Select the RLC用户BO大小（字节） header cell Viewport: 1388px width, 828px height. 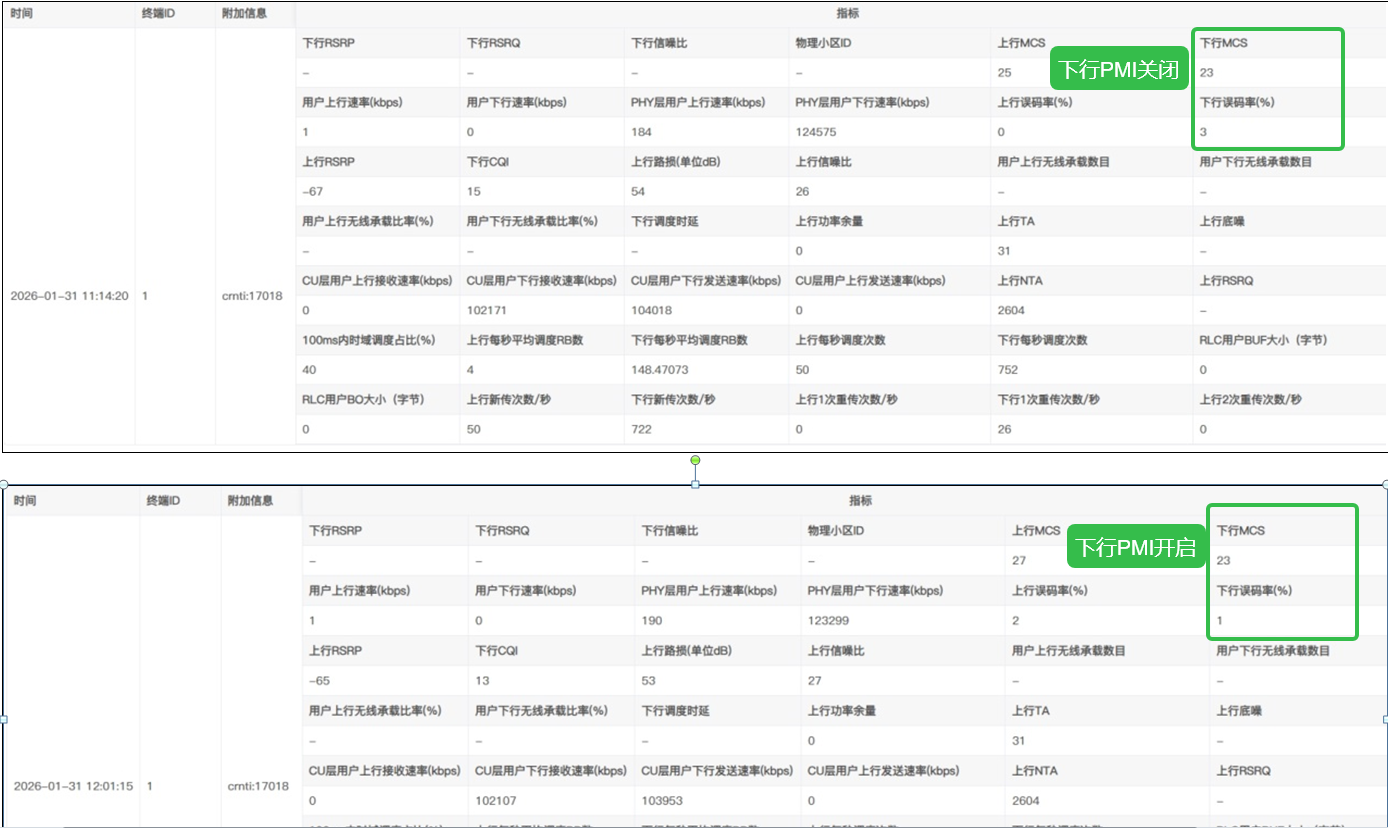[364, 400]
